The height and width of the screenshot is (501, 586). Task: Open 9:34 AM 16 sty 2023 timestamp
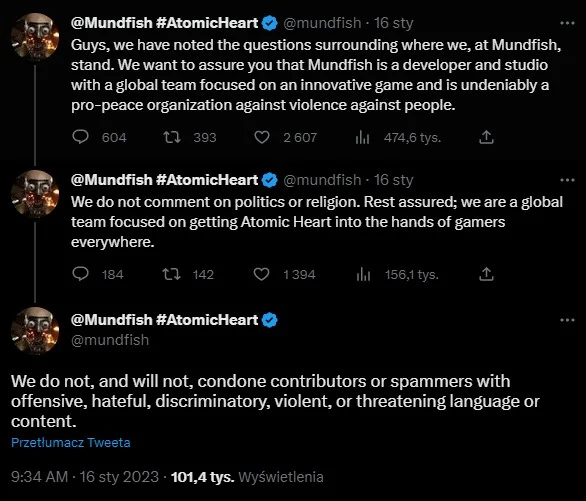click(85, 477)
